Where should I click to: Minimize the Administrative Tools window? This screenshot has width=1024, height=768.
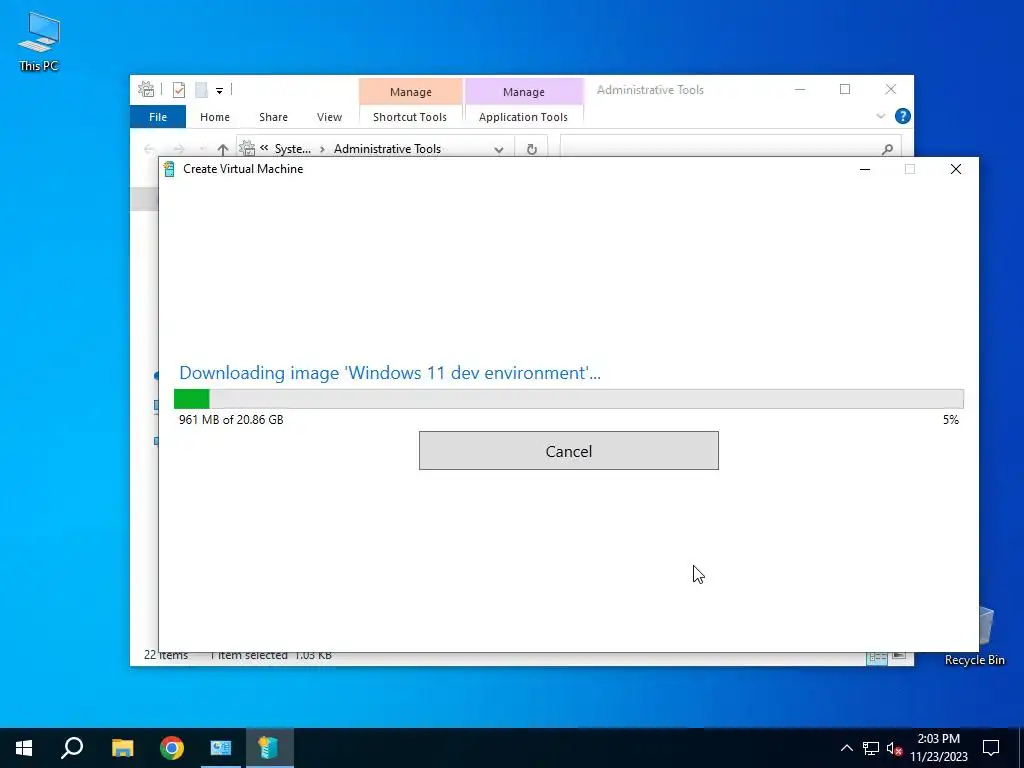point(800,89)
